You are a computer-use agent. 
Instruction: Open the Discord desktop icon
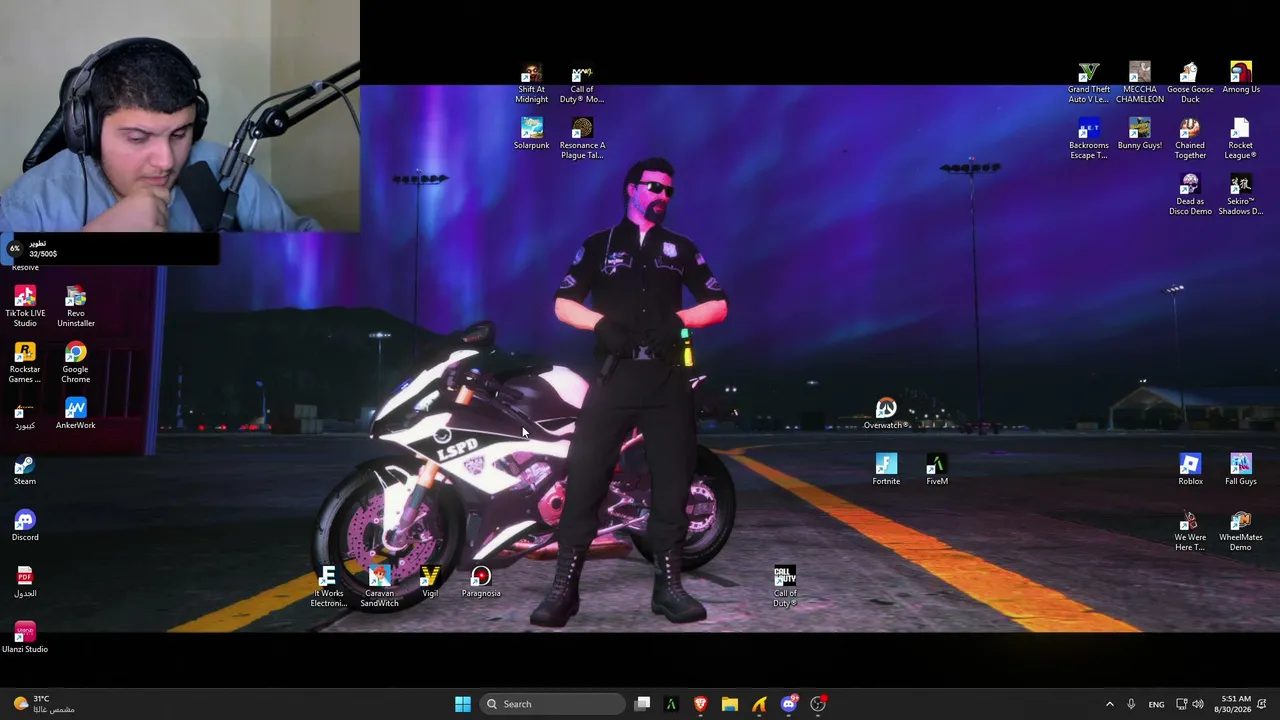coord(25,527)
